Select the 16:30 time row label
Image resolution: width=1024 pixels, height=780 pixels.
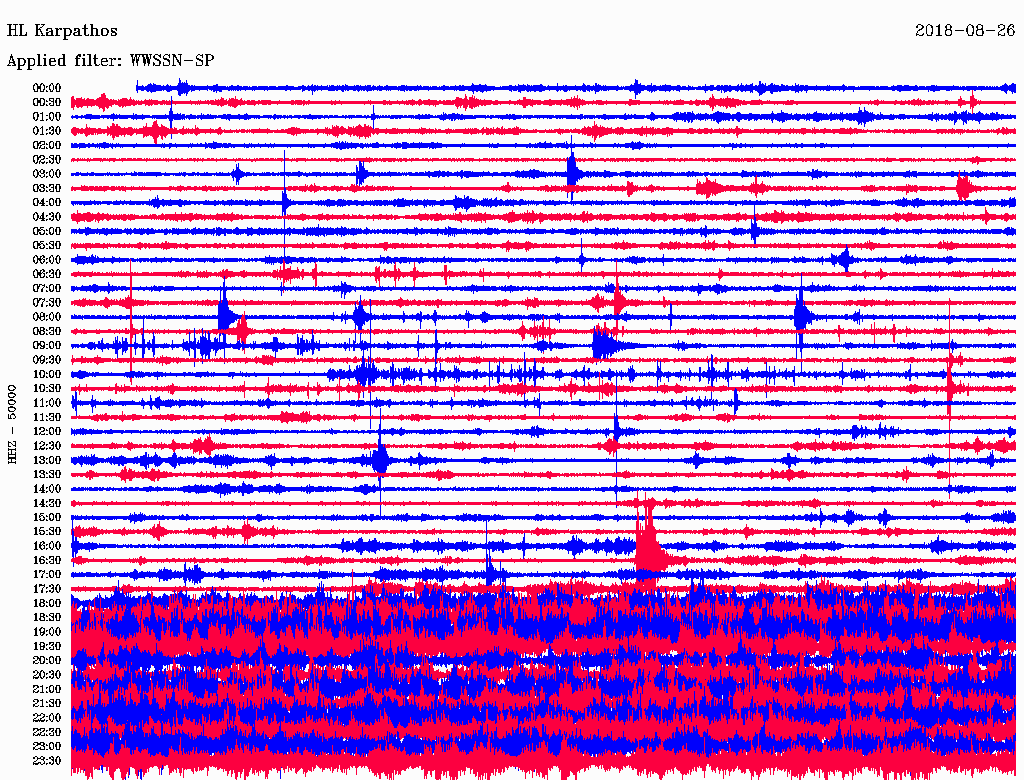pyautogui.click(x=47, y=561)
